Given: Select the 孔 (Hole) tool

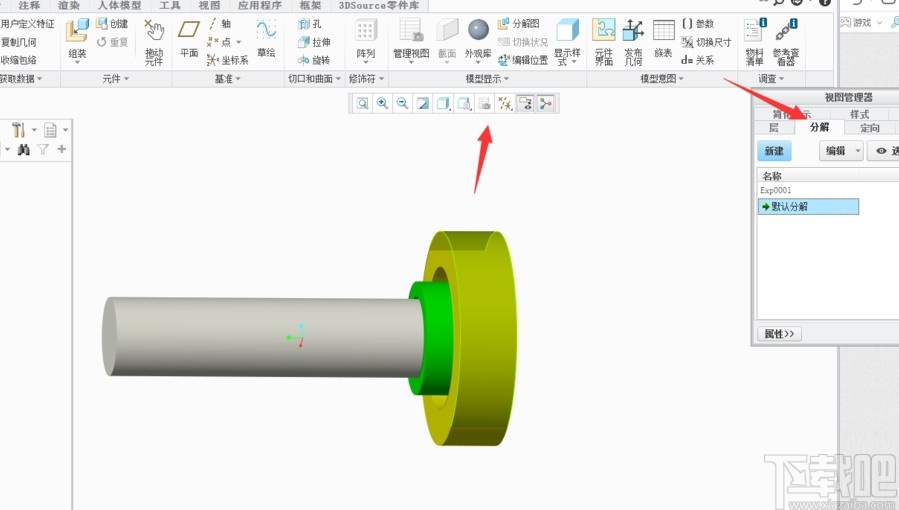Looking at the screenshot, I should (x=310, y=24).
